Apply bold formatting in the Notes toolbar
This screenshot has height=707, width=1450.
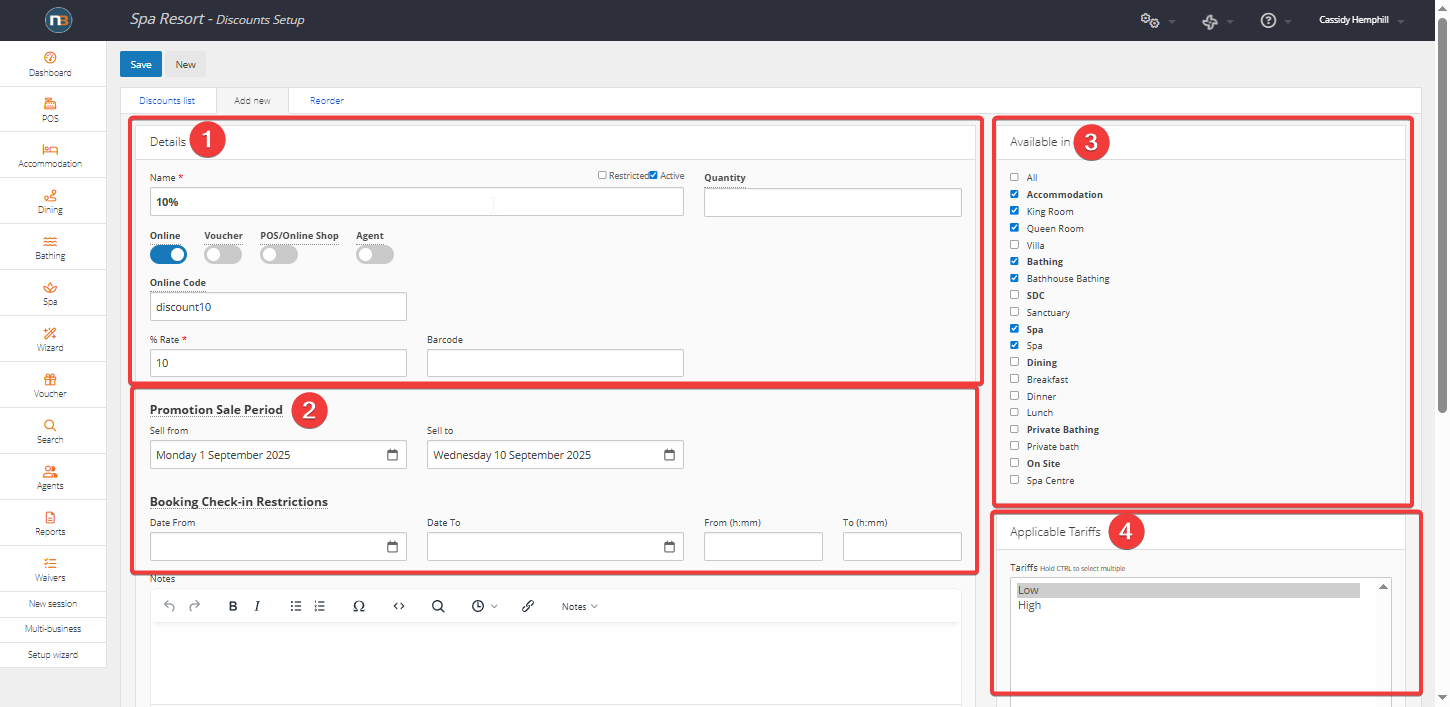233,606
